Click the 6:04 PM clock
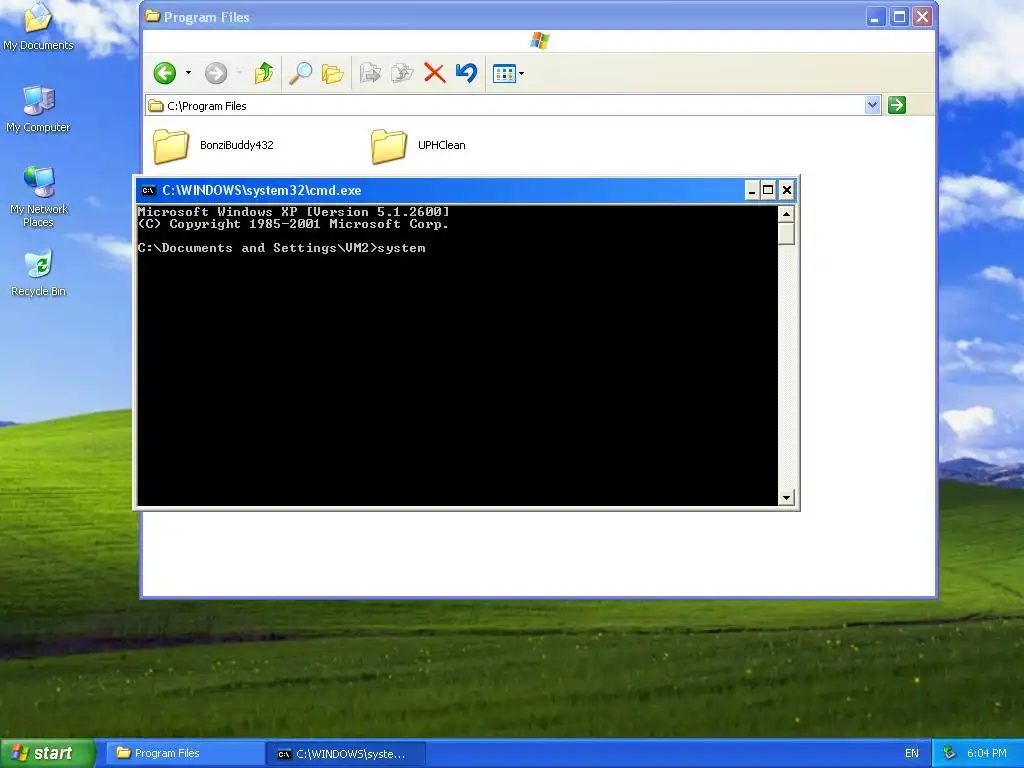 [986, 754]
